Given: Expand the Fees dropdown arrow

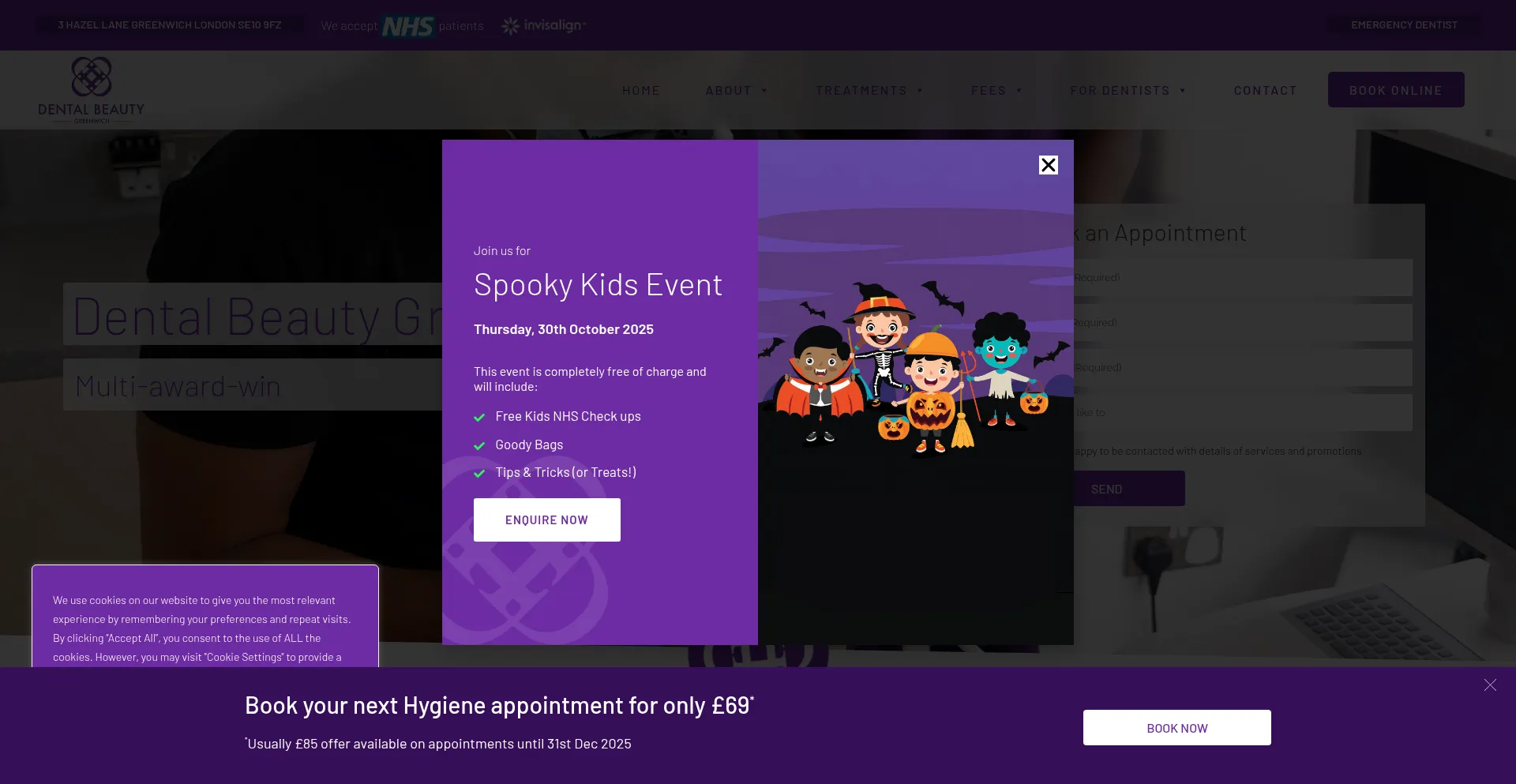Looking at the screenshot, I should (x=1019, y=91).
